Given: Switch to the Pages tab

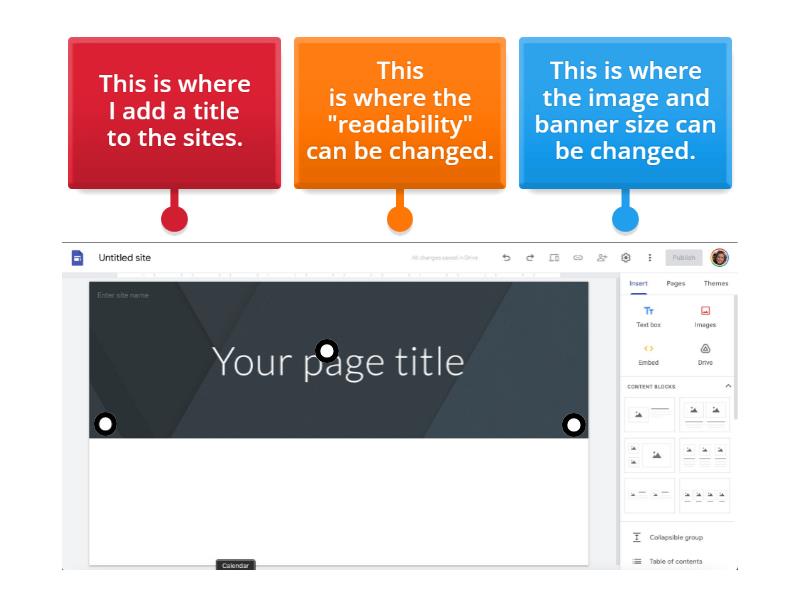Looking at the screenshot, I should pyautogui.click(x=676, y=284).
